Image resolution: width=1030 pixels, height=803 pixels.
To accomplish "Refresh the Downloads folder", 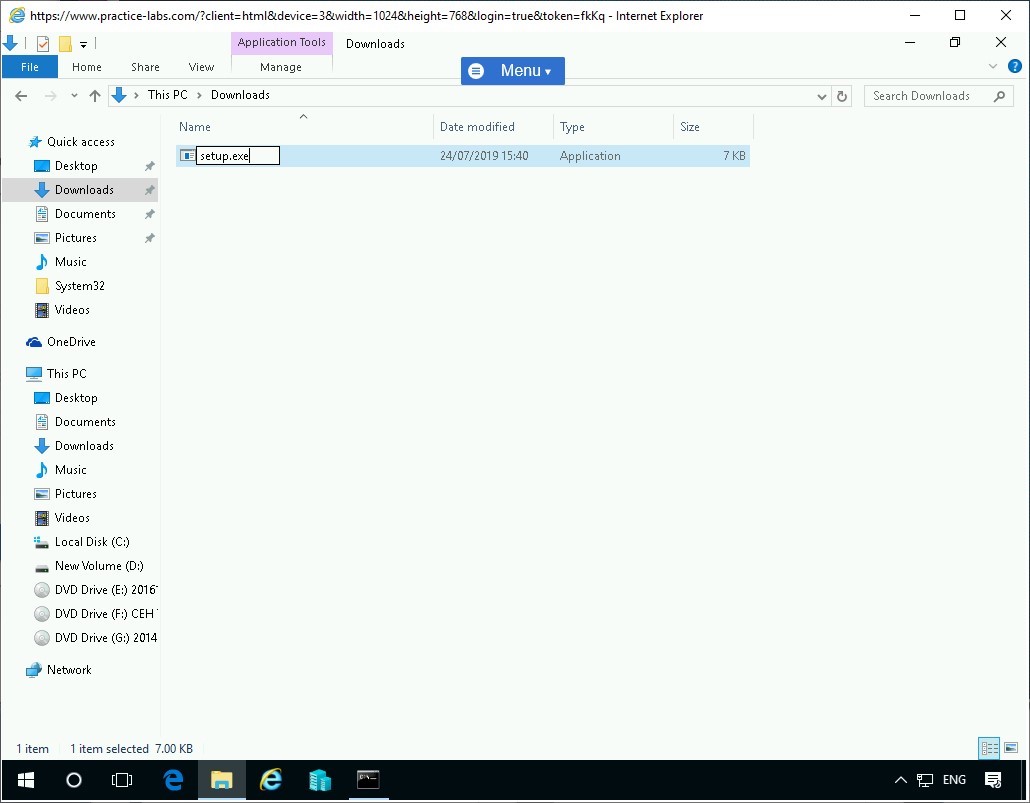I will 841,97.
